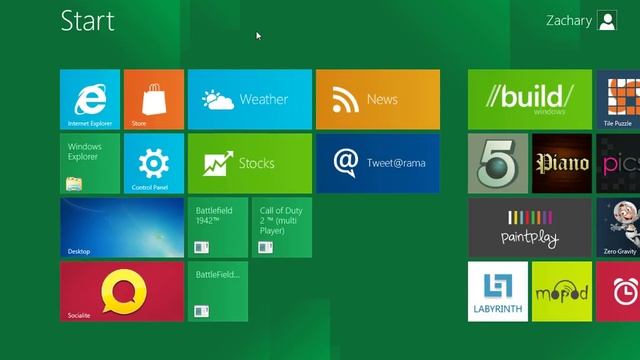Launch the Weather tile
This screenshot has width=640, height=360.
pyautogui.click(x=250, y=99)
